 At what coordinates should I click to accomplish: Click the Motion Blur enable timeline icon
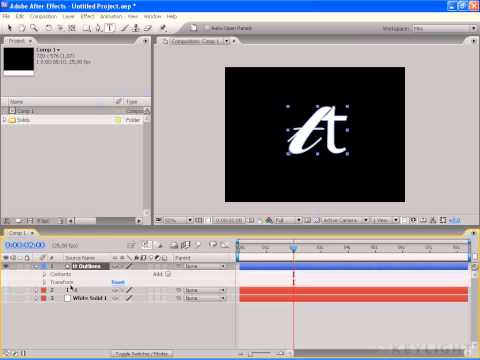[197, 245]
